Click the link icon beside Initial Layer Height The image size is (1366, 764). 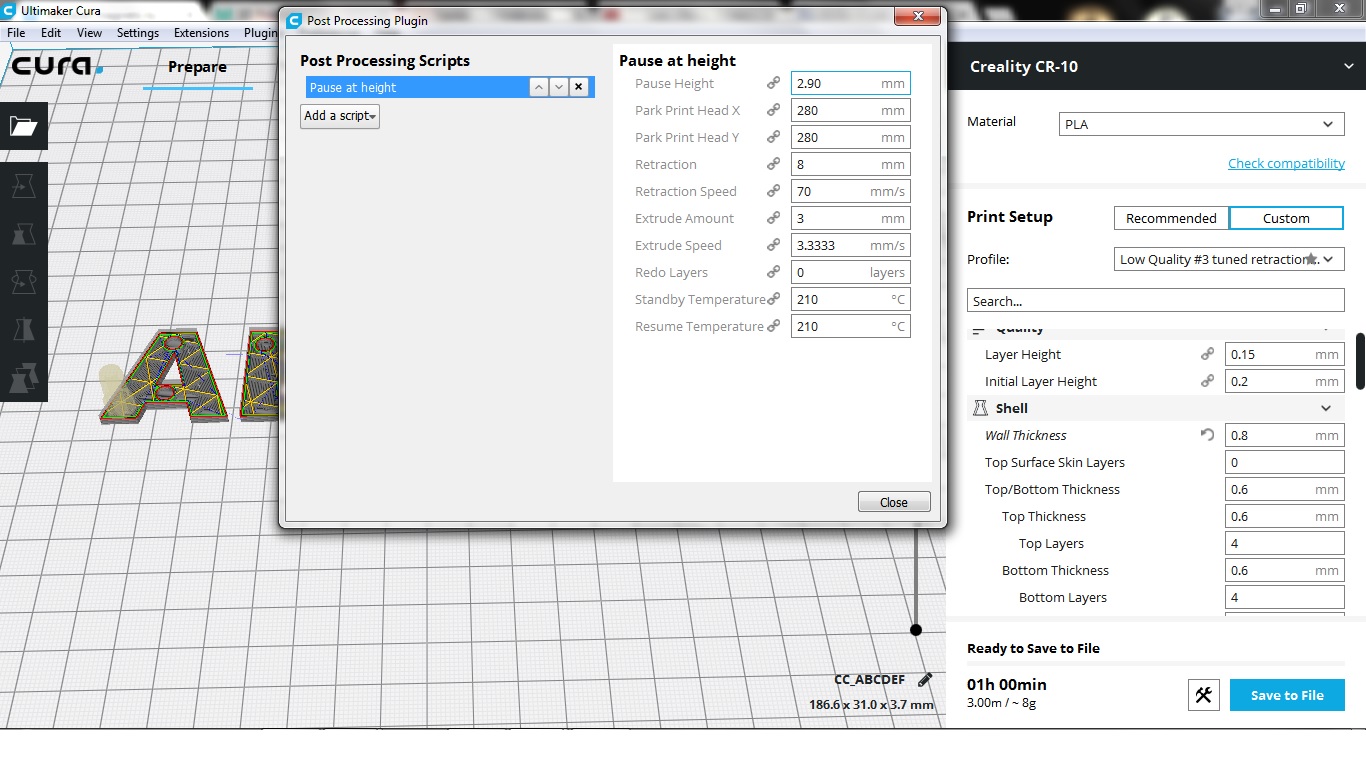click(x=1208, y=381)
